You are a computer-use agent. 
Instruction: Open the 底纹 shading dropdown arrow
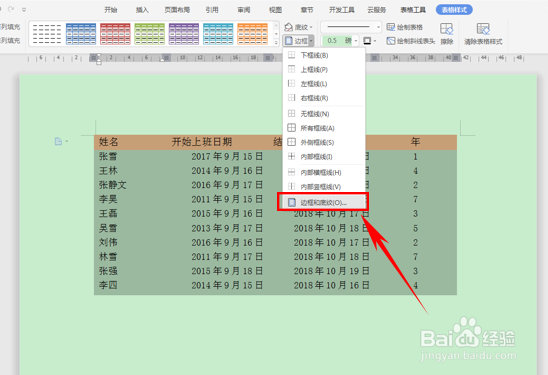311,27
